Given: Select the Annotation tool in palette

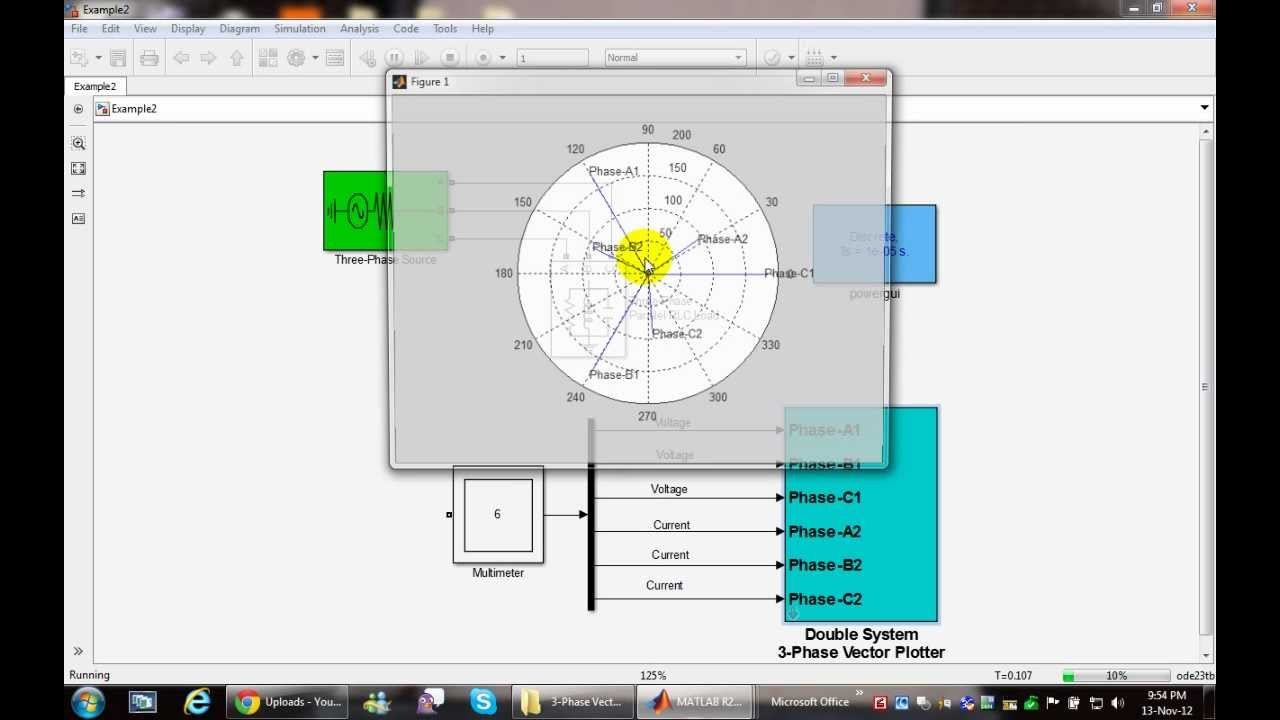Looking at the screenshot, I should coord(78,218).
